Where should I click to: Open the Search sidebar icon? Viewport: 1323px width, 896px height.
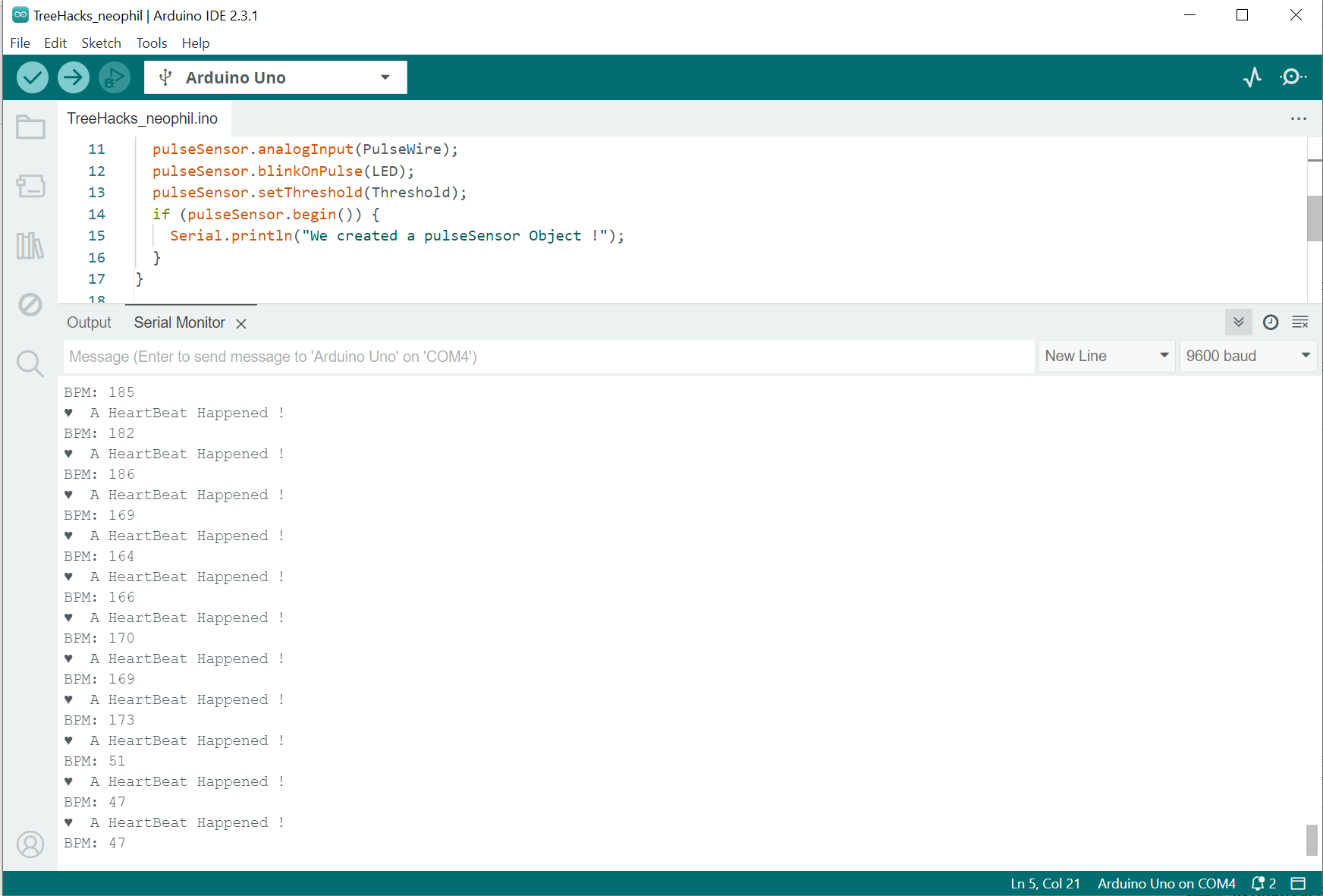(30, 364)
